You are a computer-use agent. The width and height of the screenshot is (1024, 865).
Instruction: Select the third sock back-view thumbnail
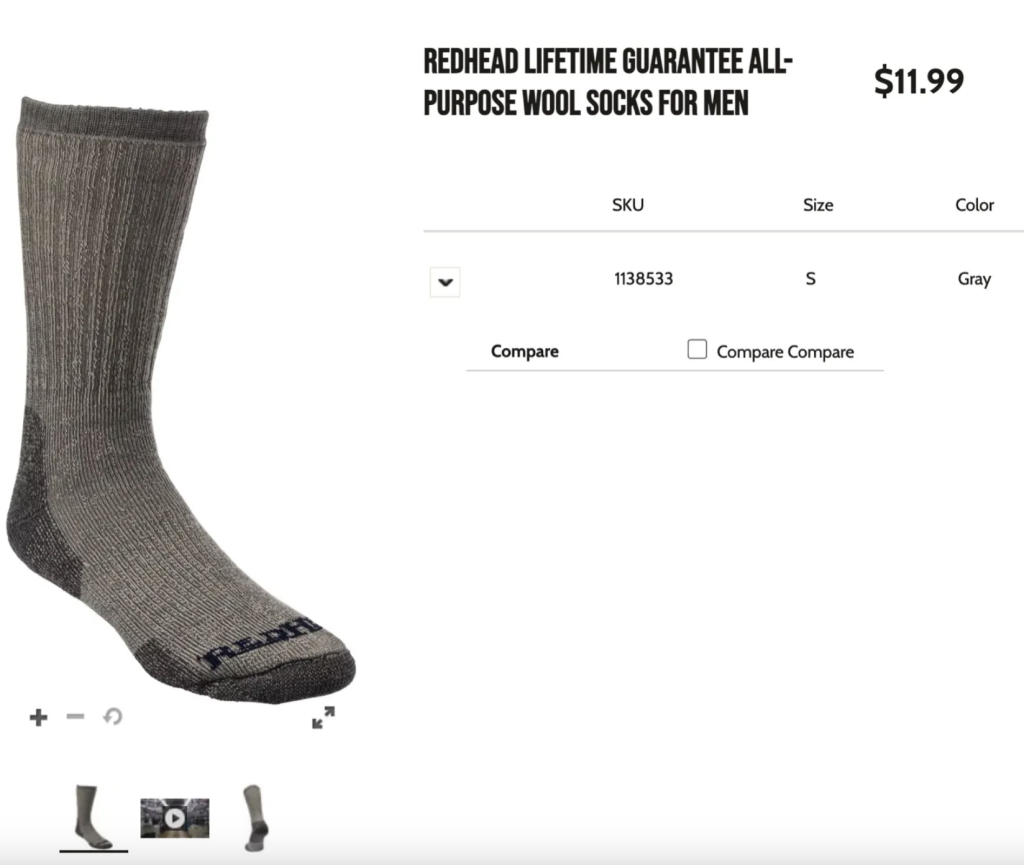coord(256,818)
